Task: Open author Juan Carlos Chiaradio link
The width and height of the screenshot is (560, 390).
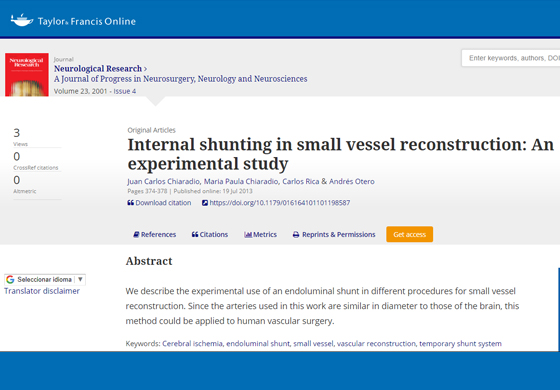Action: pyautogui.click(x=164, y=181)
